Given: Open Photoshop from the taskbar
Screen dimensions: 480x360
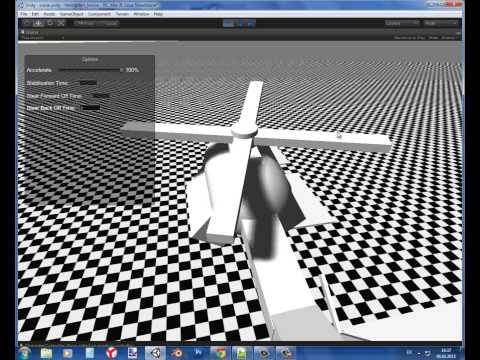Looking at the screenshot, I should pos(198,353).
